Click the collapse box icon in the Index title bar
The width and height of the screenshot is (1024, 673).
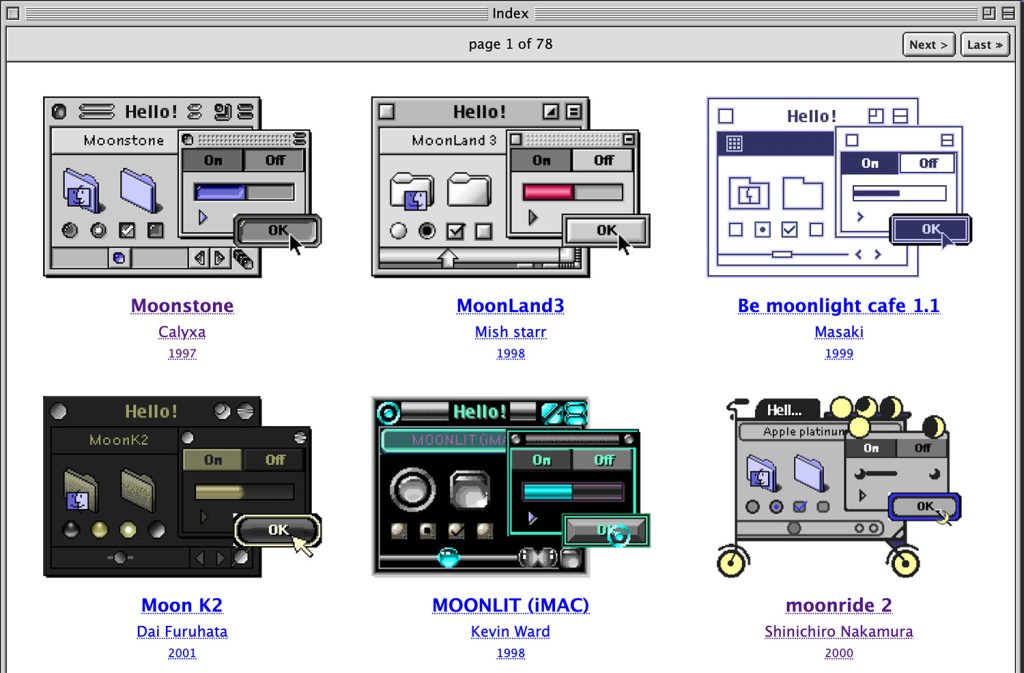click(1008, 14)
